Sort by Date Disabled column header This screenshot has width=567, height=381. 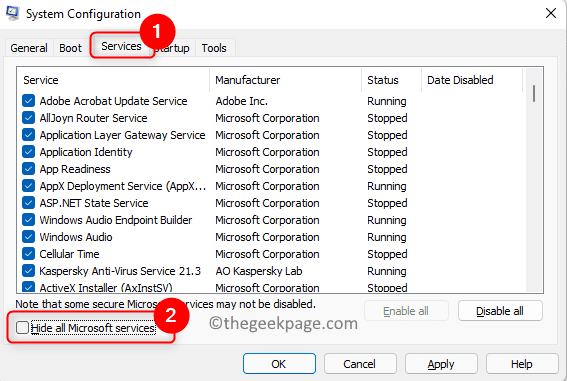[472, 80]
